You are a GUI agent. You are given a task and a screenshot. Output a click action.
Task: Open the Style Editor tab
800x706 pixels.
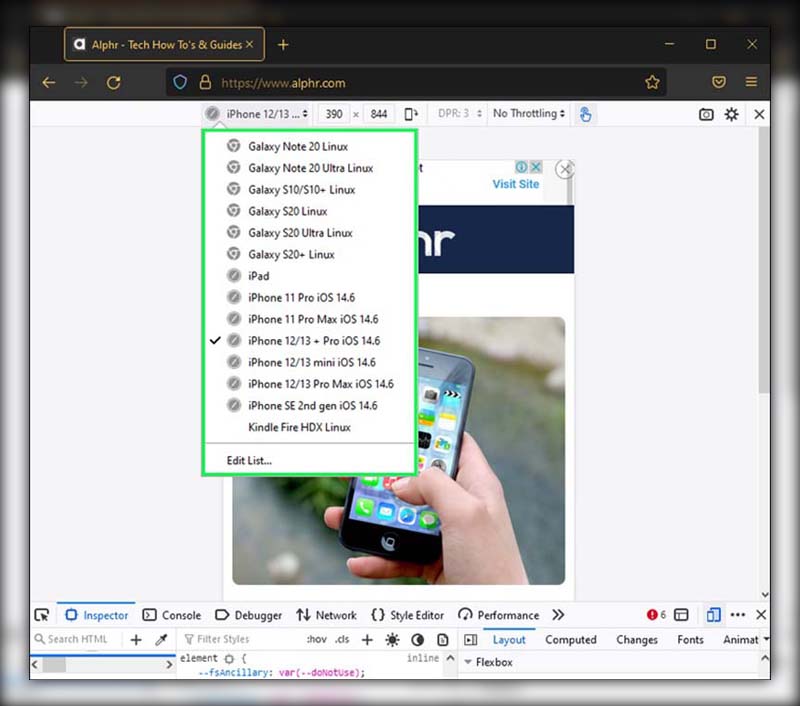pyautogui.click(x=408, y=615)
